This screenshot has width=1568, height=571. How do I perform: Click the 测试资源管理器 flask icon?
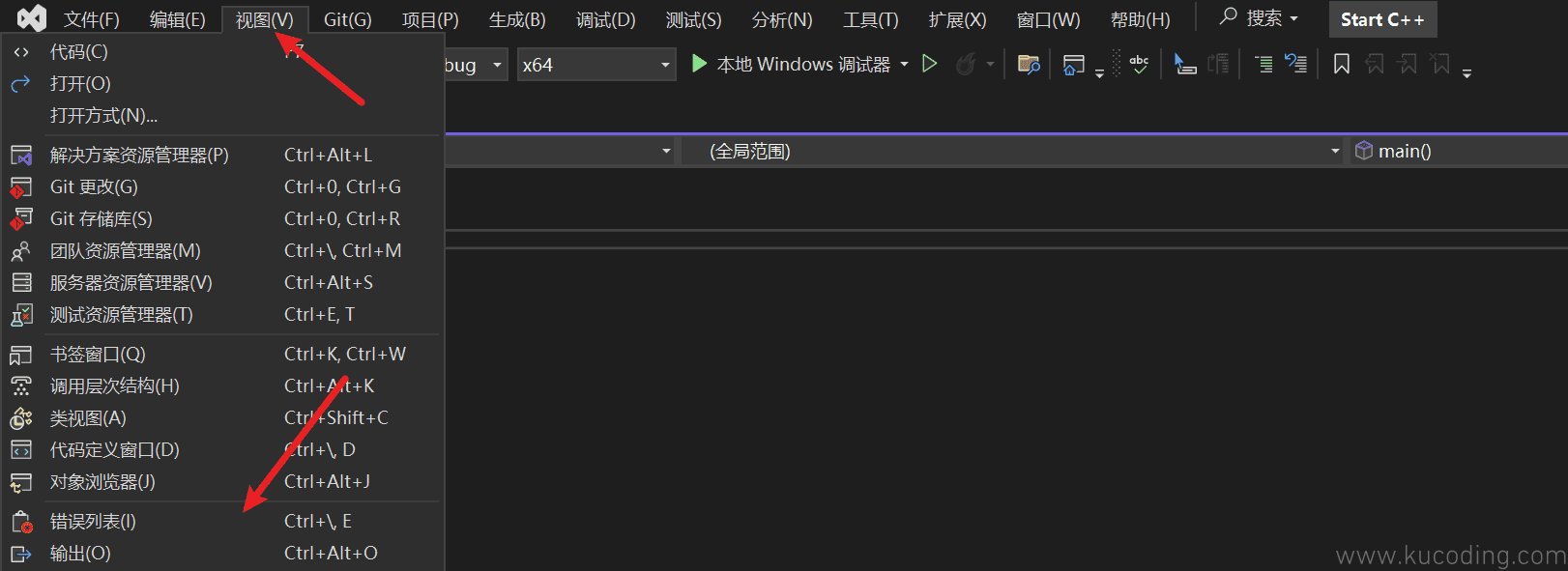(x=21, y=315)
